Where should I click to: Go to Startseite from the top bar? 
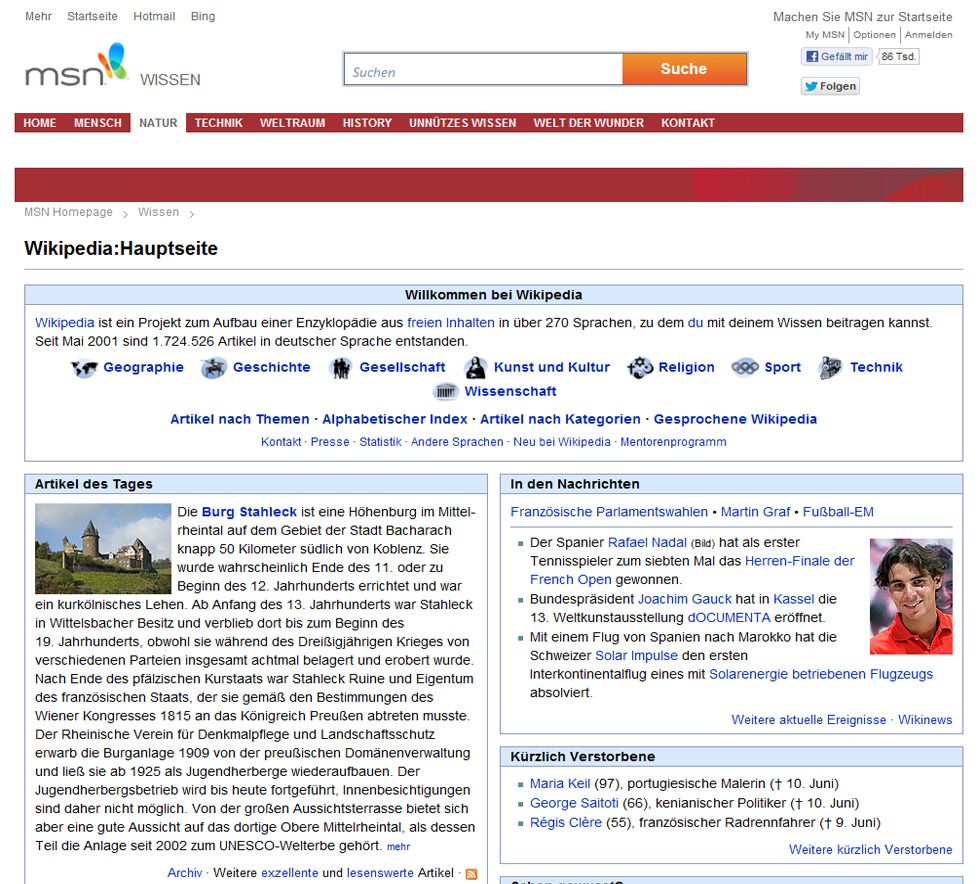pos(92,16)
